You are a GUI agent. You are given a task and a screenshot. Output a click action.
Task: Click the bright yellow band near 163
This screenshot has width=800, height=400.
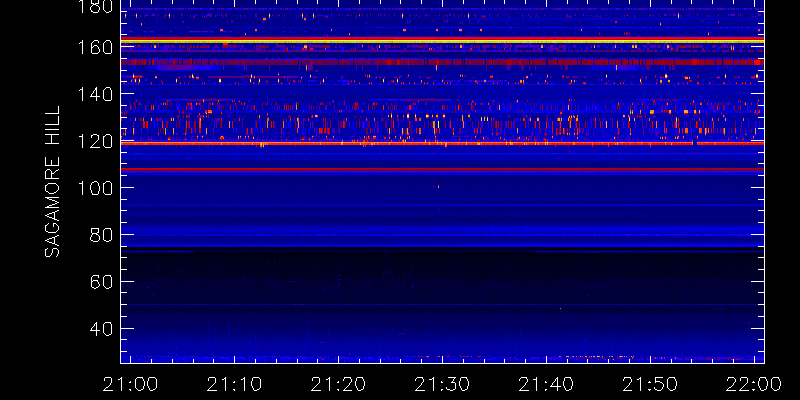(442, 40)
